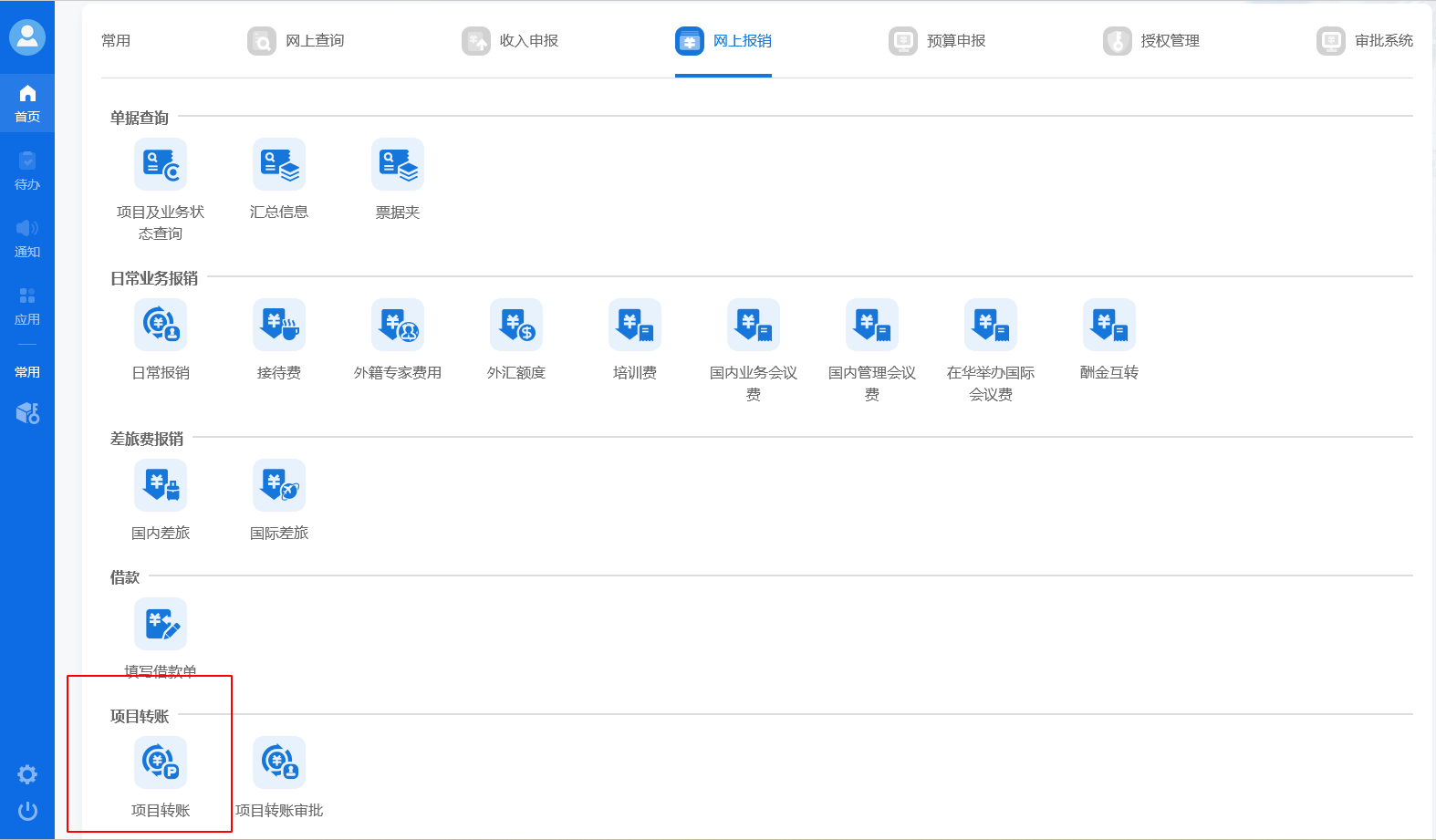Screen dimensions: 1436x840
Task: Click the settings gear in sidebar
Action: pyautogui.click(x=27, y=774)
